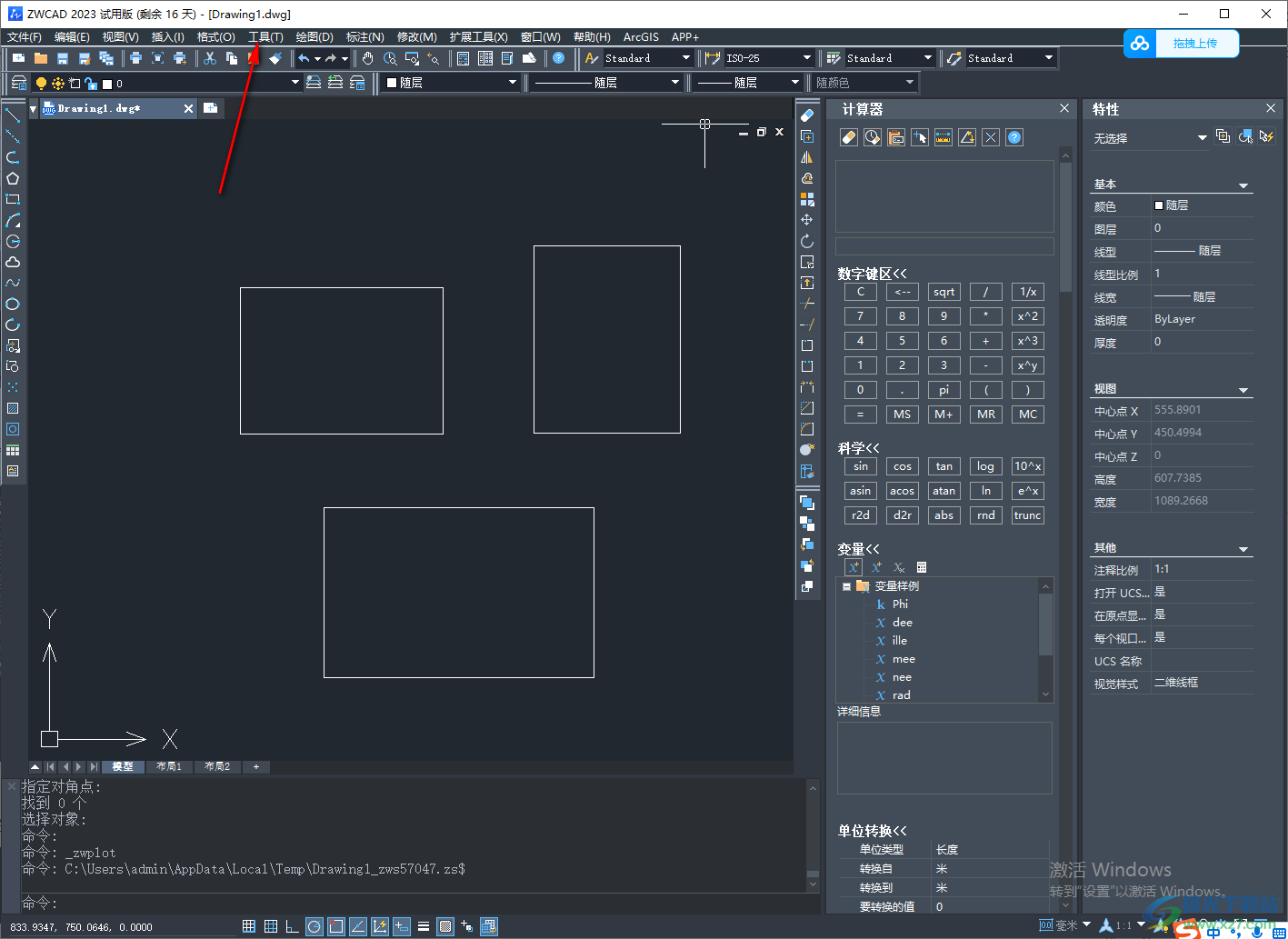Image resolution: width=1288 pixels, height=939 pixels.
Task: Switch to the 布局1 layout tab
Action: pos(169,766)
